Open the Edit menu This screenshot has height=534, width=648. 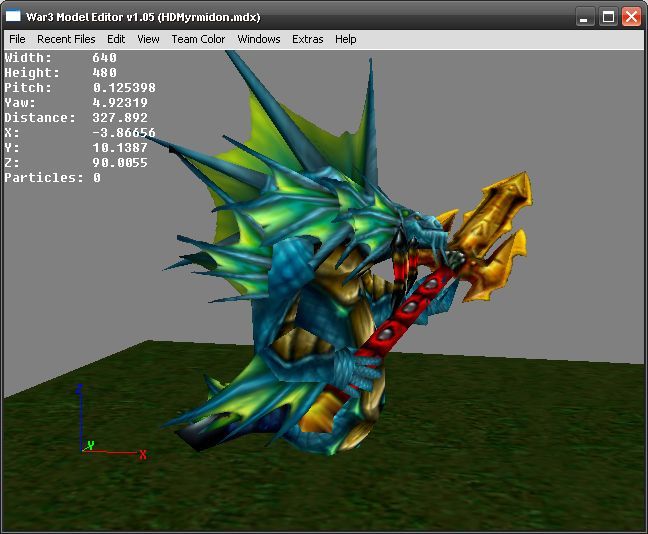pyautogui.click(x=116, y=39)
